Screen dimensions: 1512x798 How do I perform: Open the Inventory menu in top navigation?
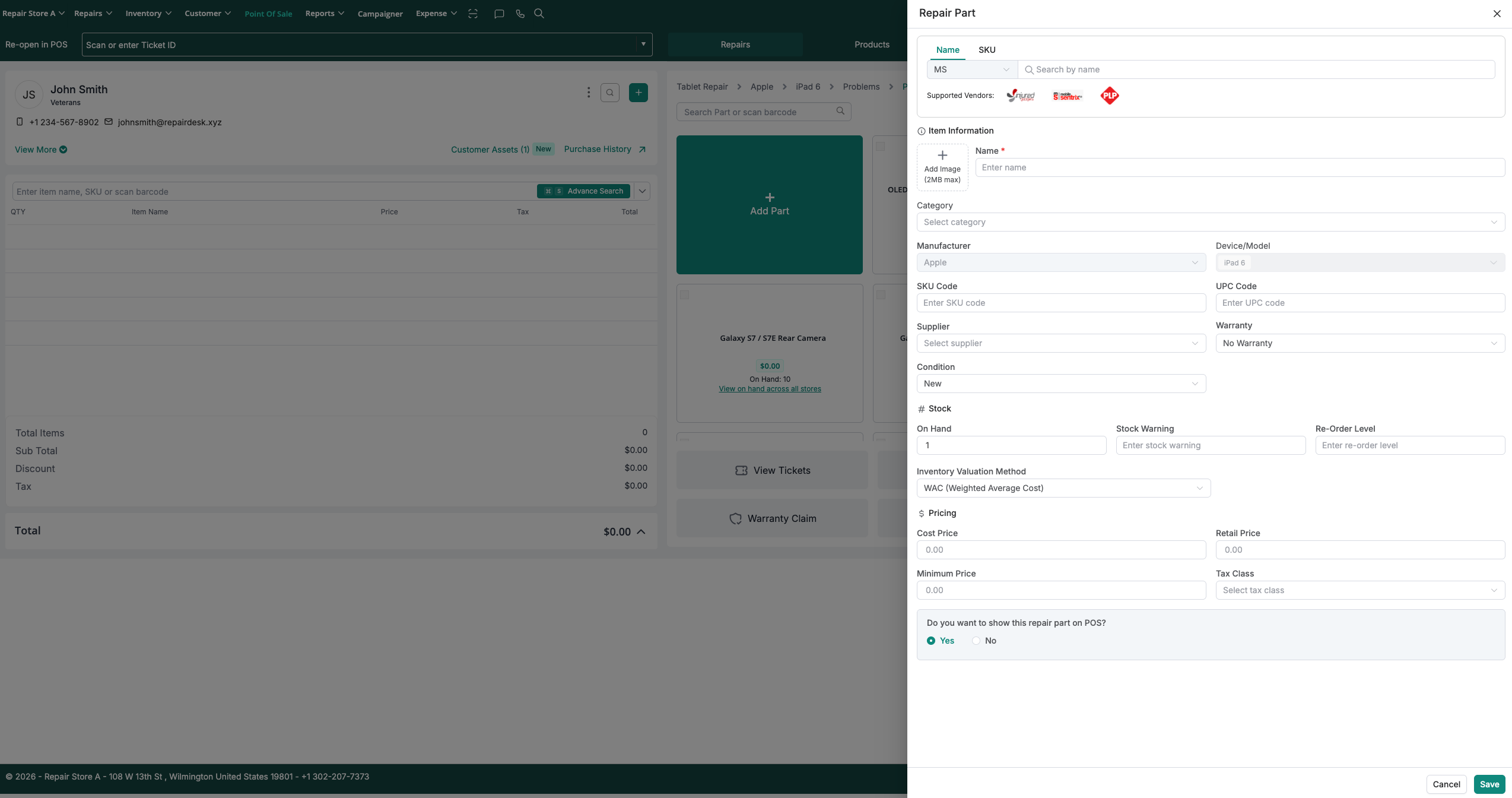148,13
